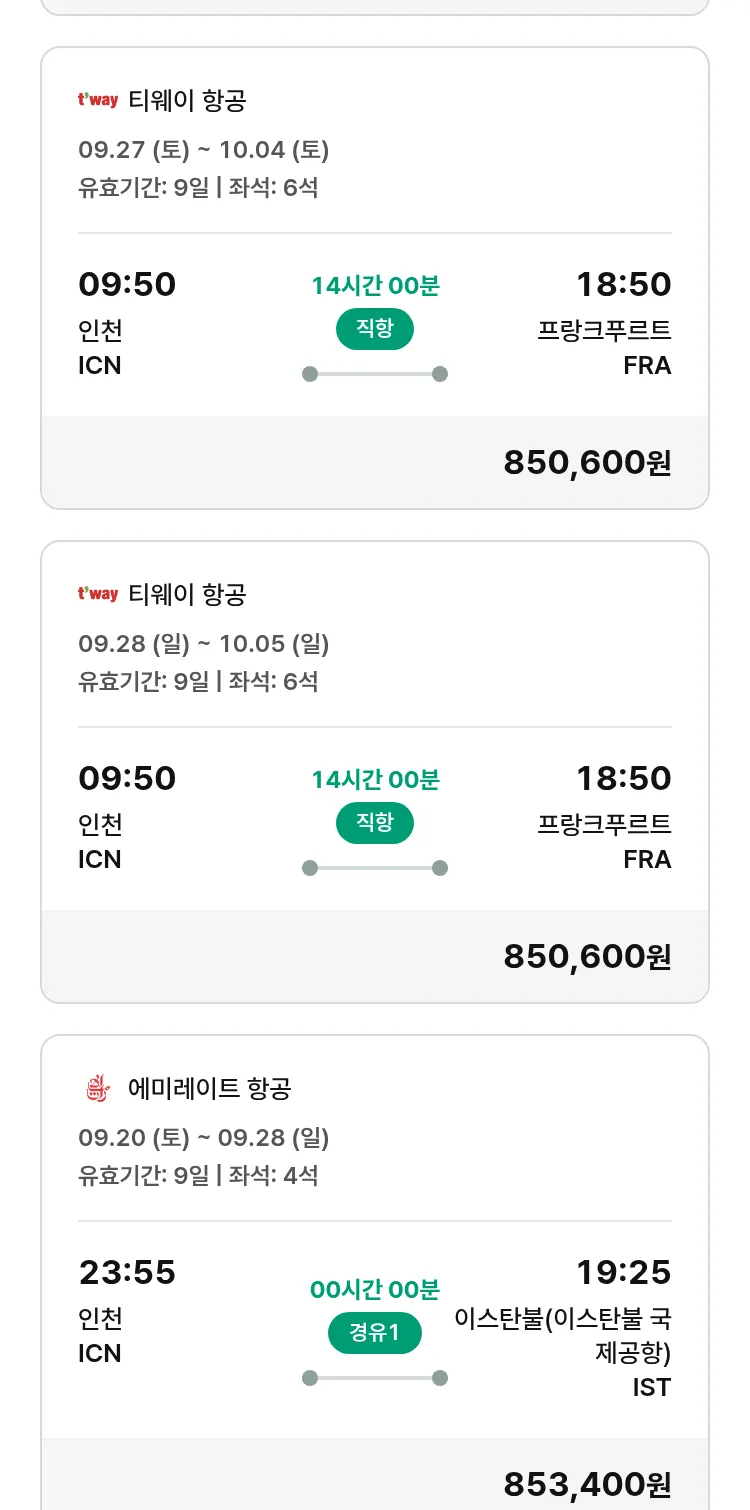Click the 09.28 (일) ~ 10.05 (일) date range
Image resolution: width=750 pixels, height=1510 pixels.
(204, 644)
